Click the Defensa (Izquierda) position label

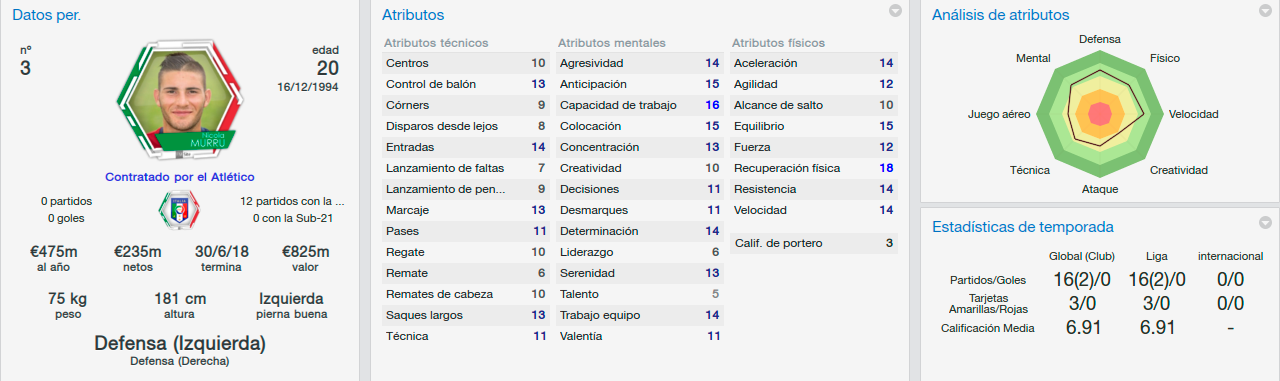tap(180, 343)
